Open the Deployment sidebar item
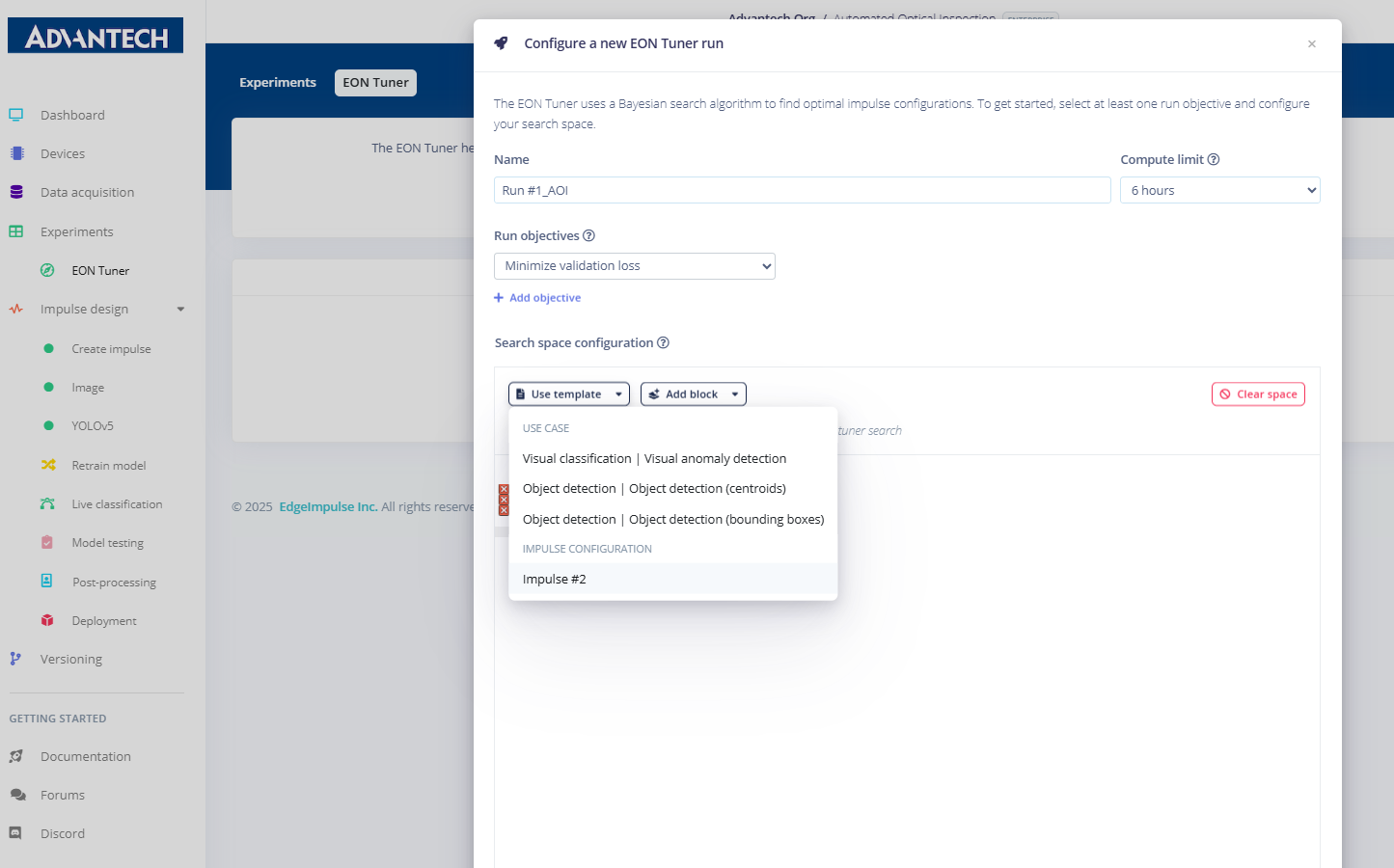The height and width of the screenshot is (868, 1394). click(104, 621)
